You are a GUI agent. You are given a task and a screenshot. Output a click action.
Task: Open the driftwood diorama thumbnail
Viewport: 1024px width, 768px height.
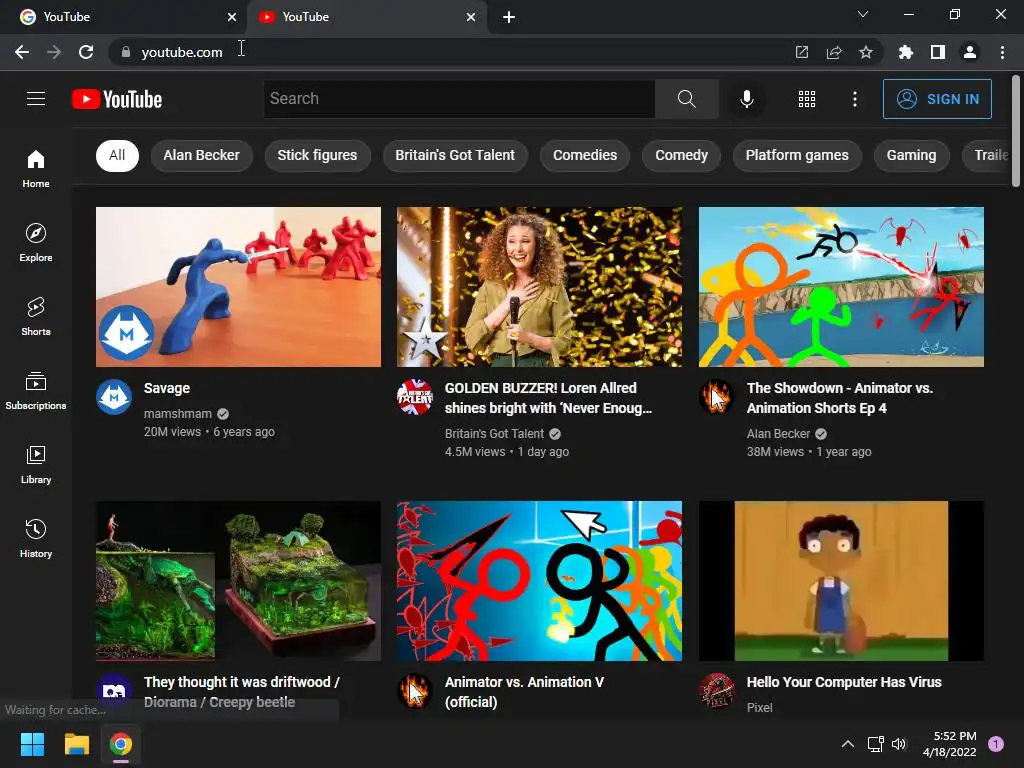238,581
